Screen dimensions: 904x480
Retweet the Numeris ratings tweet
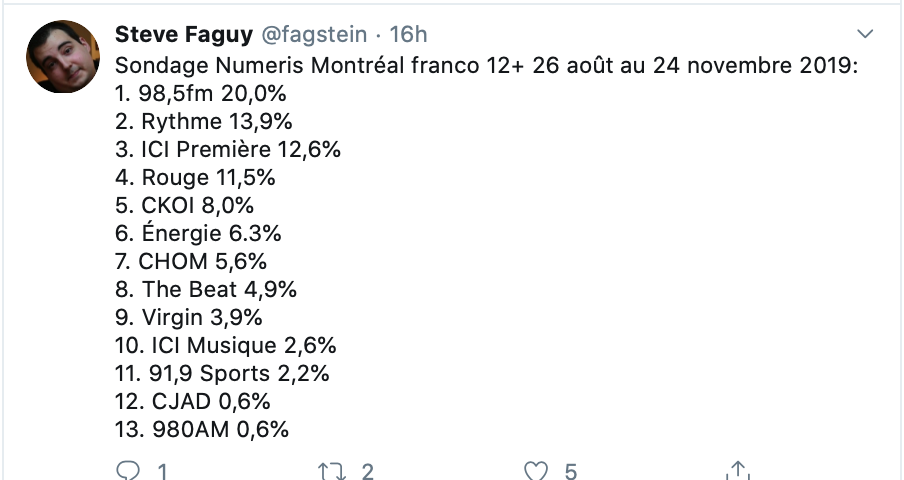coord(332,471)
